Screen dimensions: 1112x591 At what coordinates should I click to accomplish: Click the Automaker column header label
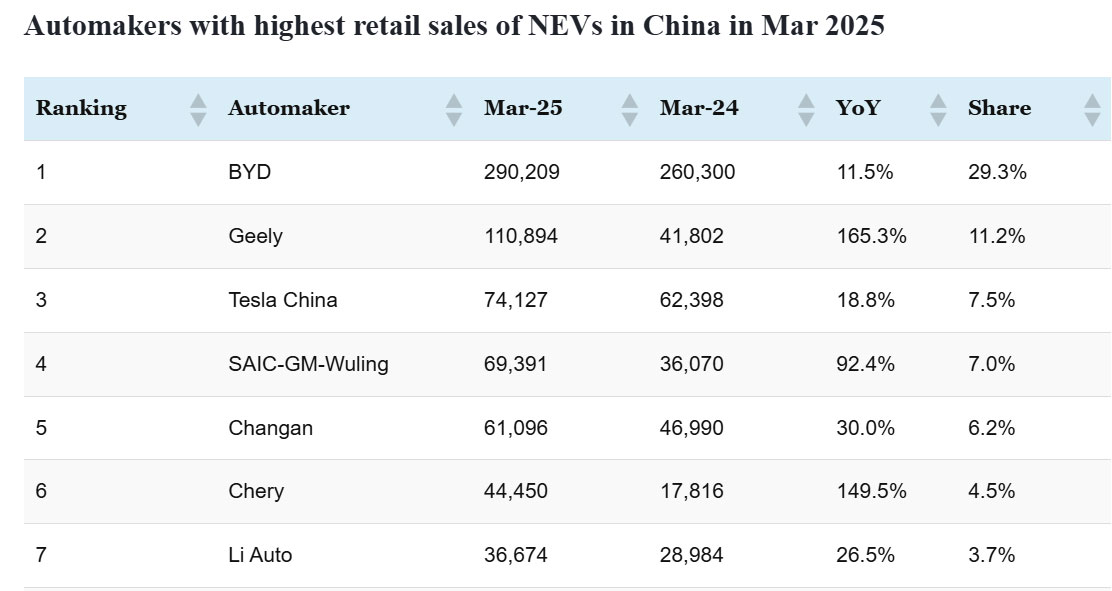pos(289,108)
